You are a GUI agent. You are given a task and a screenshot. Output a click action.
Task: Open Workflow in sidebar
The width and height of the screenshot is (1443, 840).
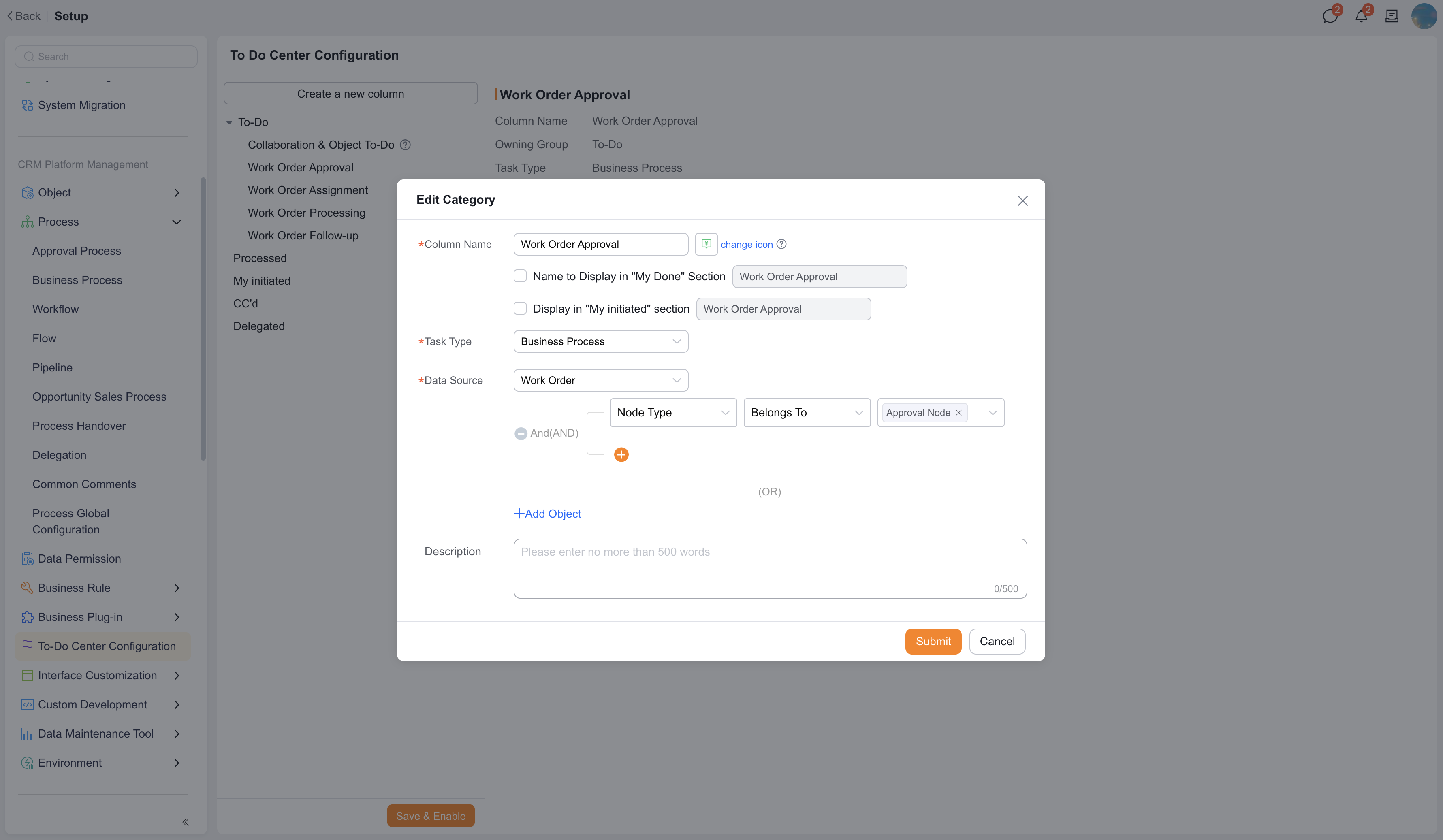coord(55,309)
